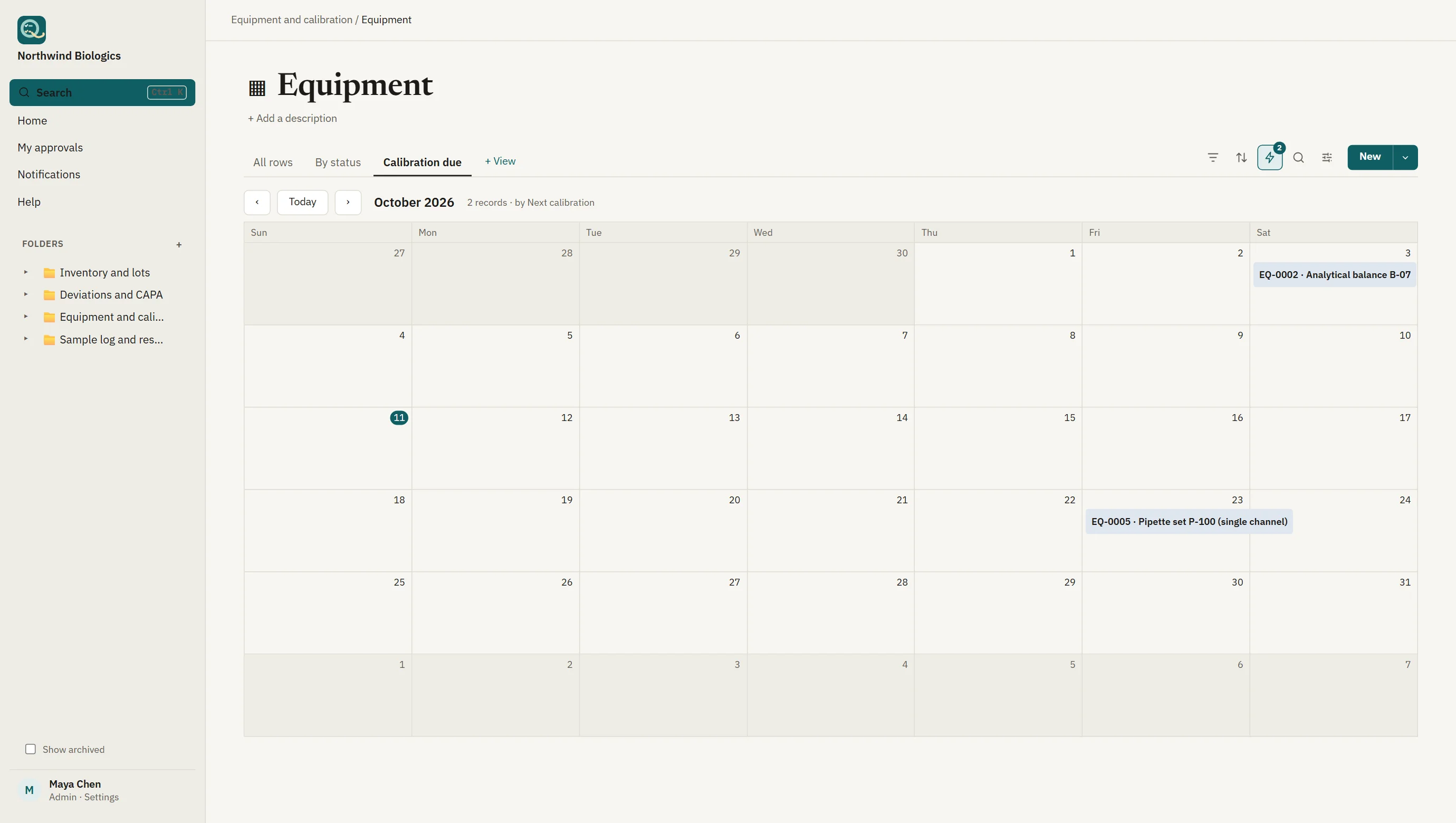Viewport: 1456px width, 823px height.
Task: Open the Deviations and CAPA folder
Action: click(x=111, y=294)
